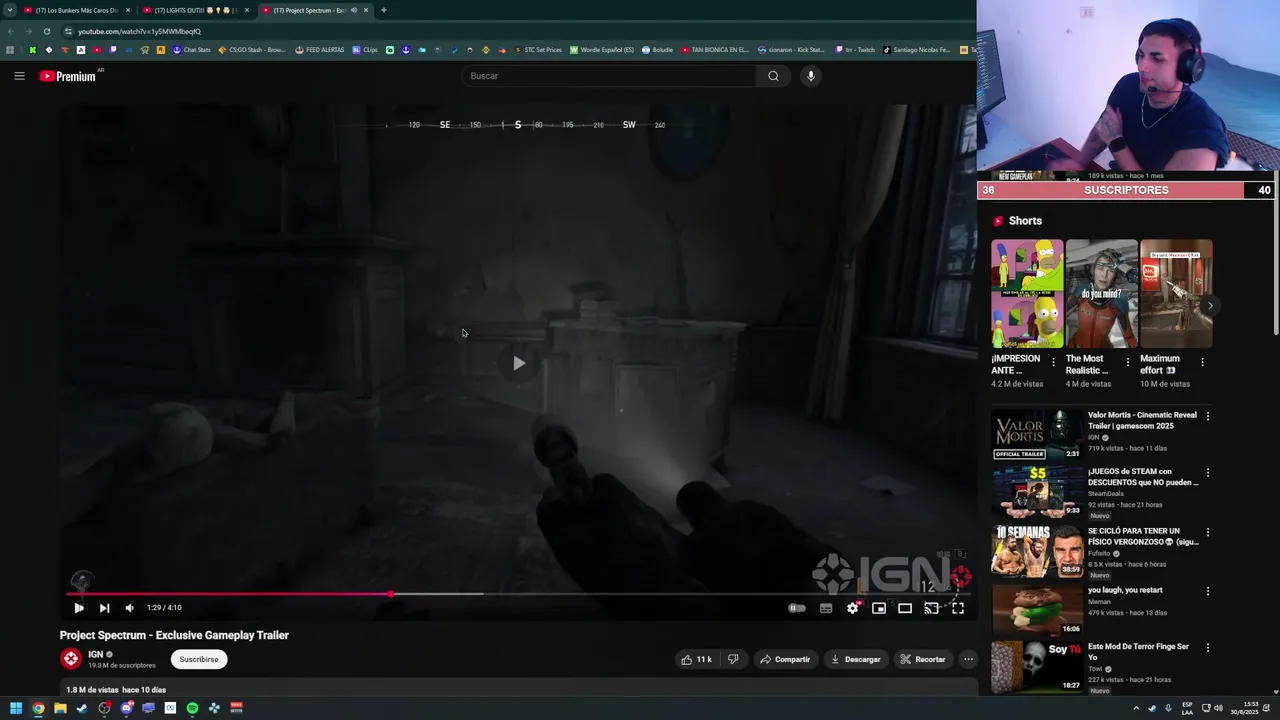The width and height of the screenshot is (1280, 720).
Task: Mute the video volume
Action: (x=129, y=608)
